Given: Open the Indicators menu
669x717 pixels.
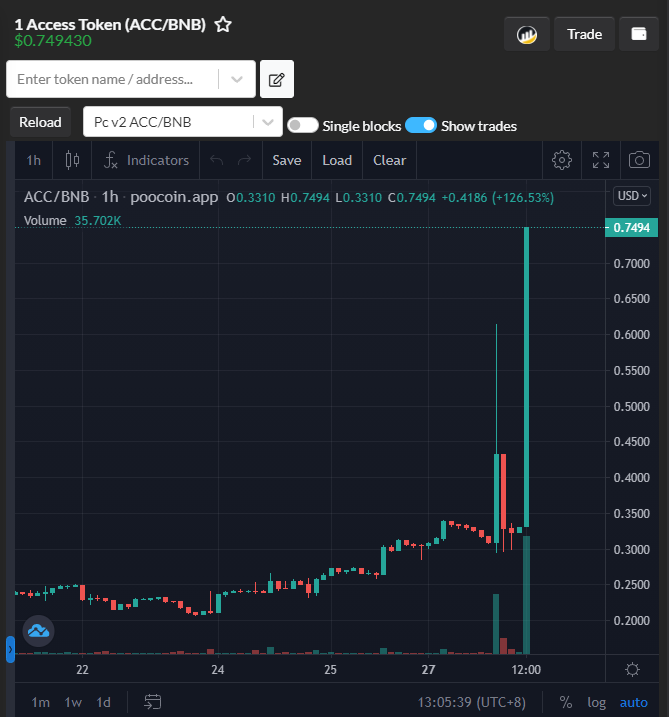Looking at the screenshot, I should click(x=146, y=161).
